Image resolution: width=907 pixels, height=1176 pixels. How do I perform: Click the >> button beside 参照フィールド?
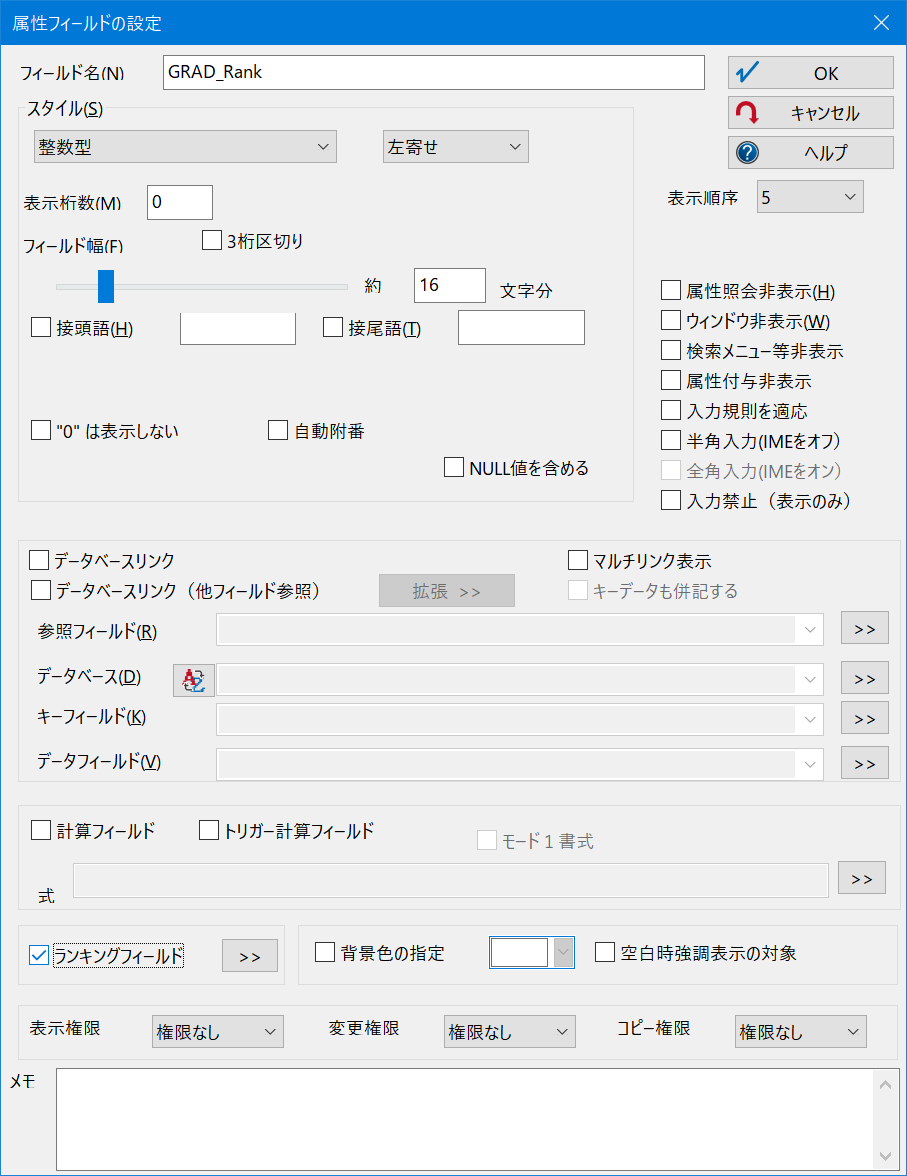[864, 628]
